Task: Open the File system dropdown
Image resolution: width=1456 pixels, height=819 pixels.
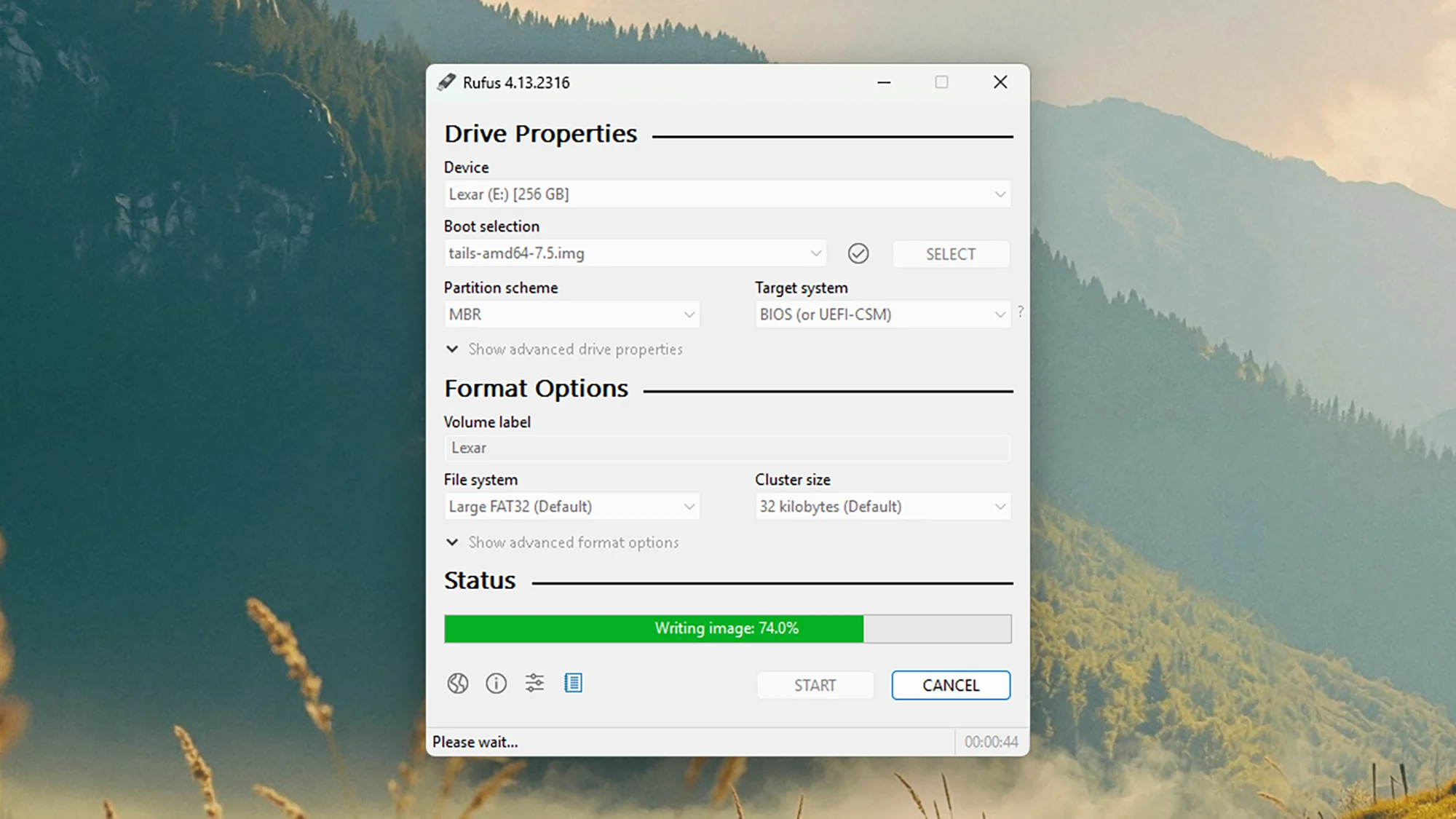Action: (571, 507)
